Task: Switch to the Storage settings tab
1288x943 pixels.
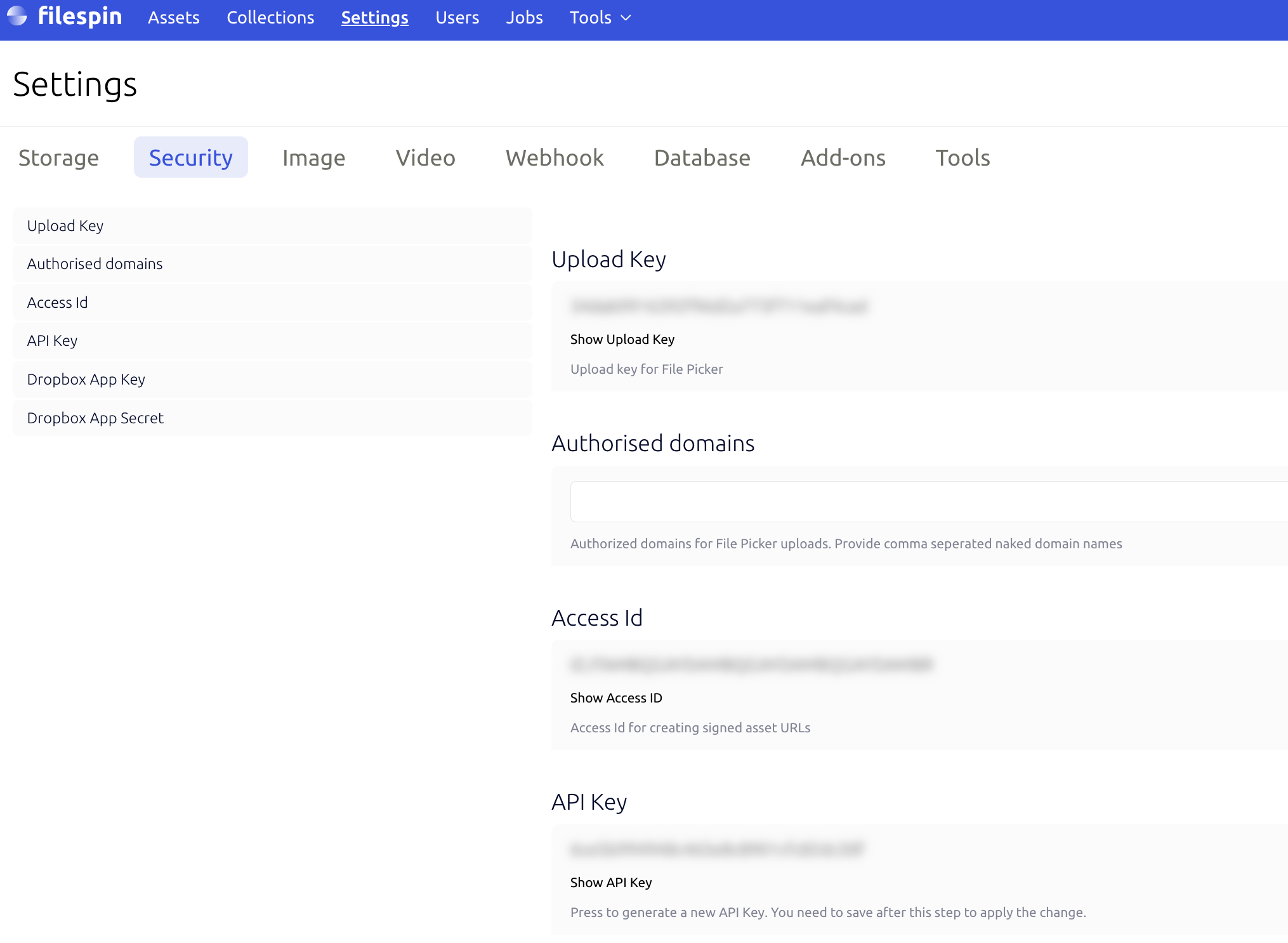Action: pyautogui.click(x=58, y=157)
